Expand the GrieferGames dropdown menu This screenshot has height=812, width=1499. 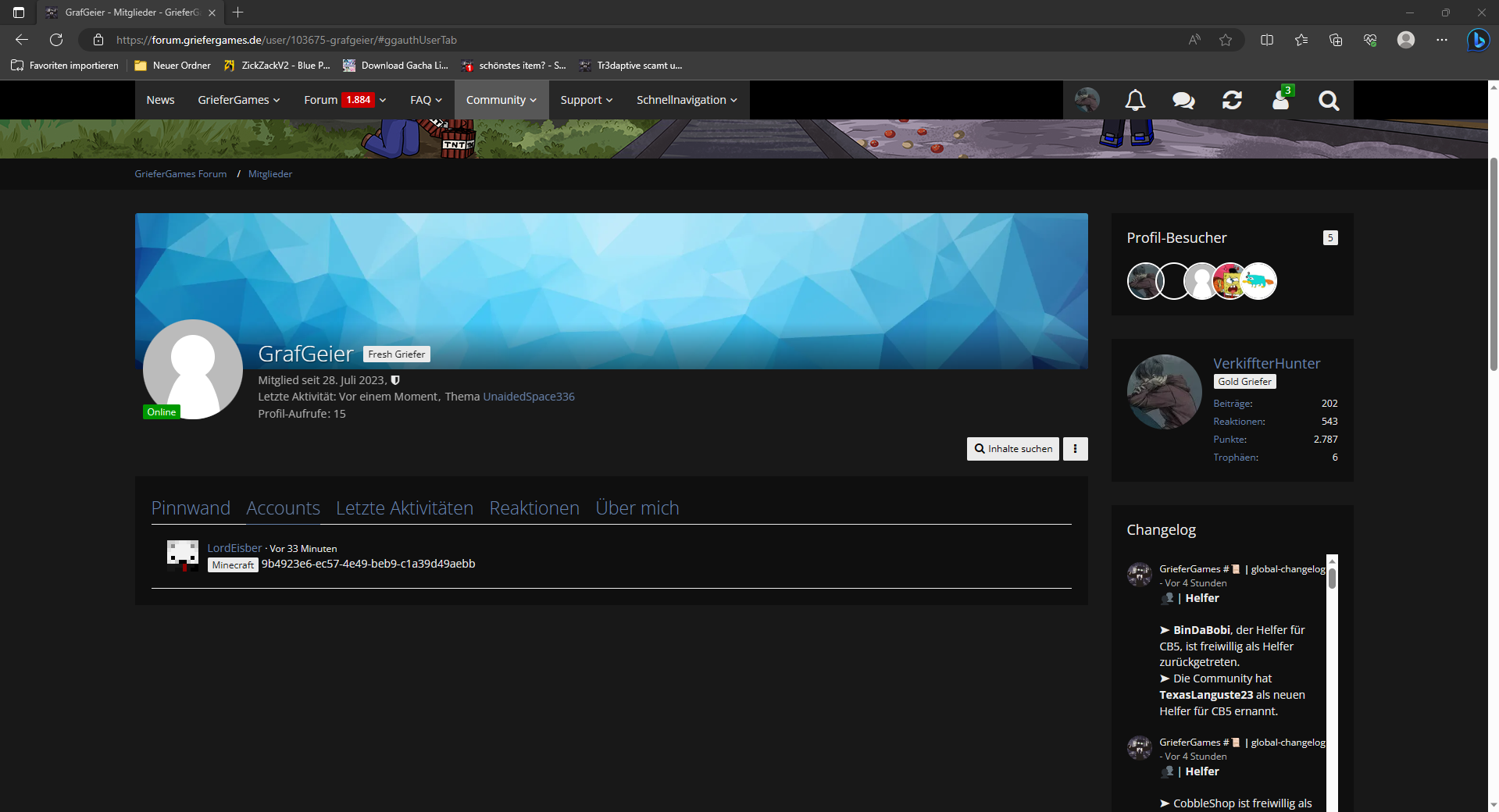pyautogui.click(x=239, y=100)
